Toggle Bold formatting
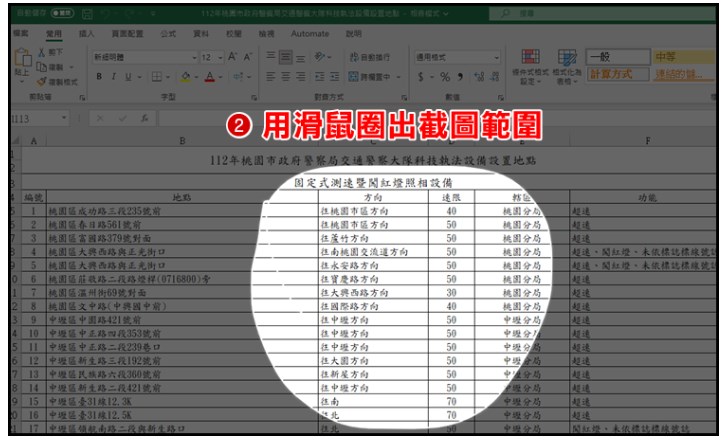This screenshot has width=724, height=443. [x=97, y=76]
